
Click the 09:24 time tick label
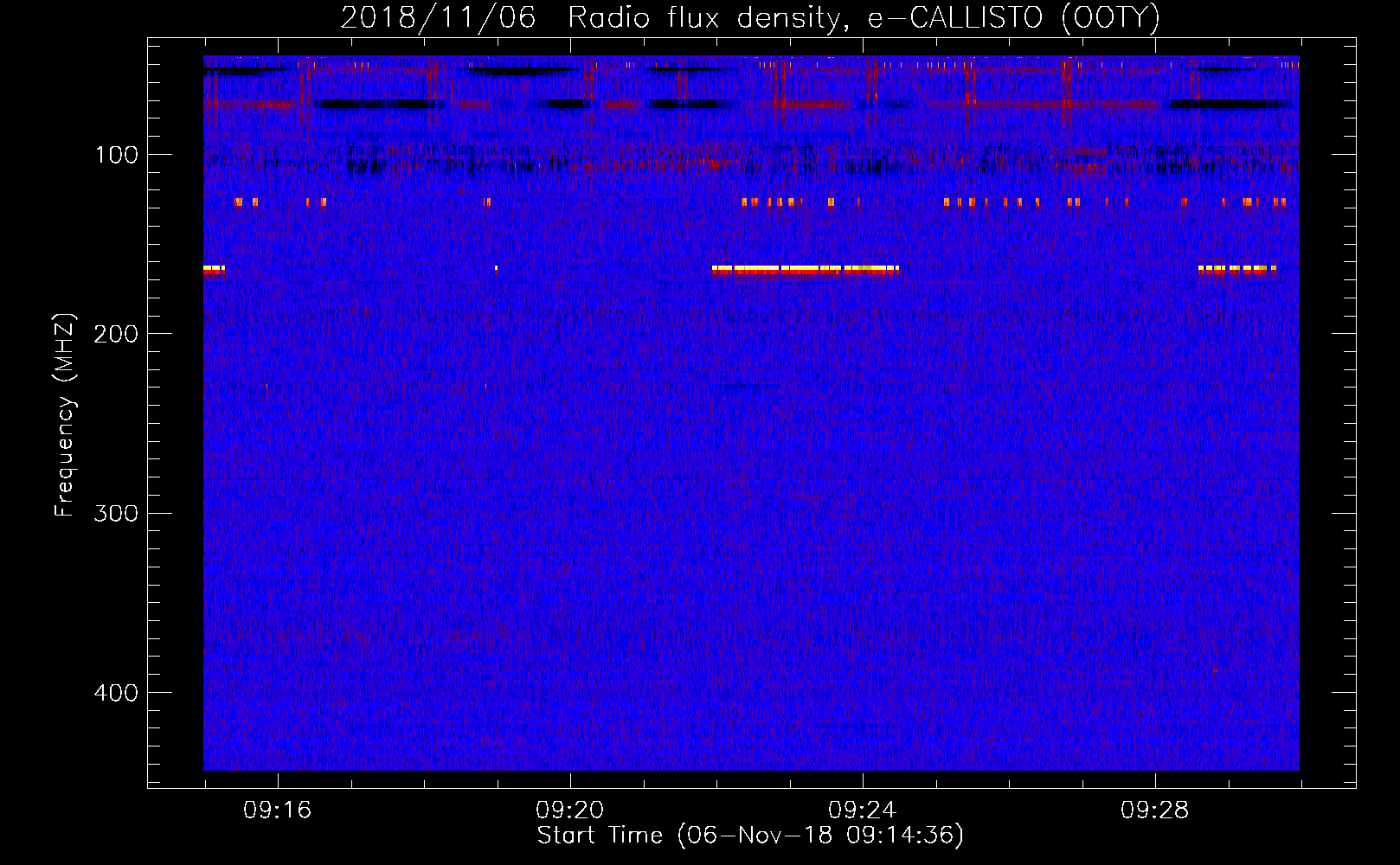(x=862, y=811)
